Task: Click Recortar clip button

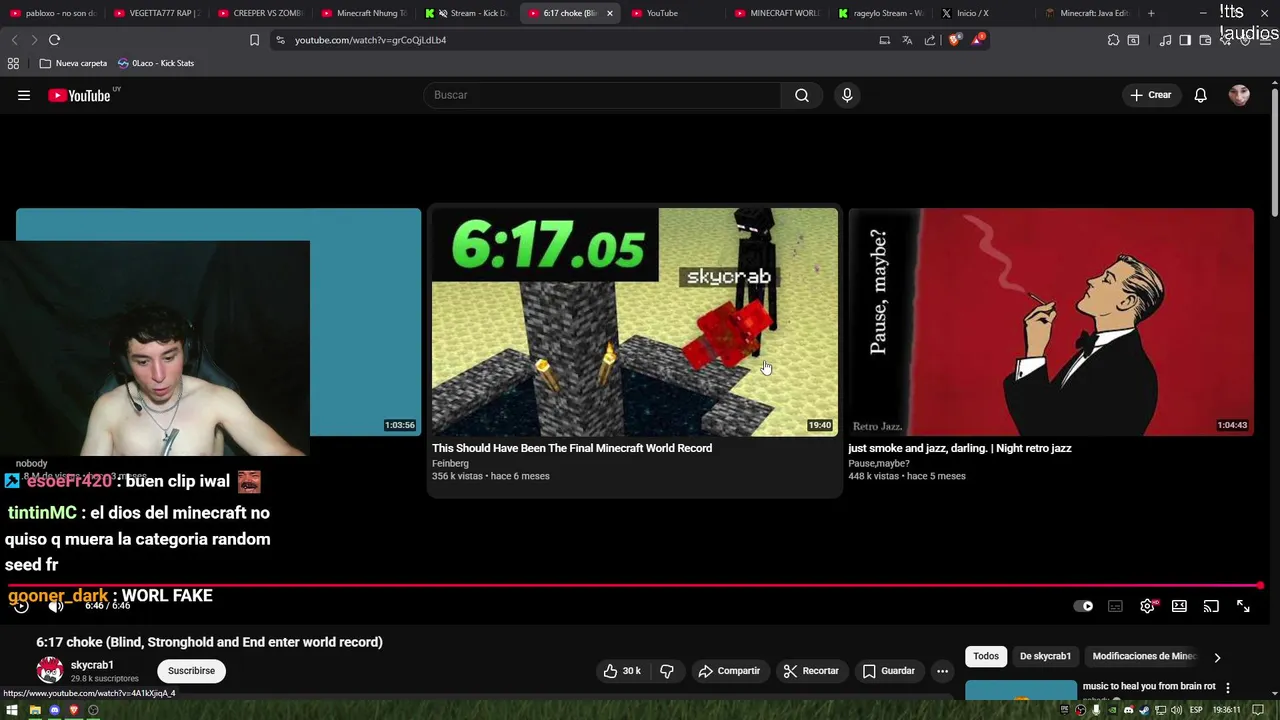Action: [x=811, y=671]
